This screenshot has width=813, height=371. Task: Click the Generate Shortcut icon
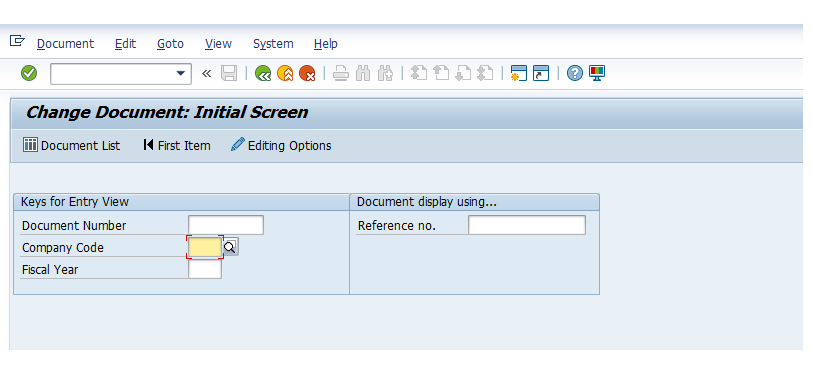coord(541,73)
